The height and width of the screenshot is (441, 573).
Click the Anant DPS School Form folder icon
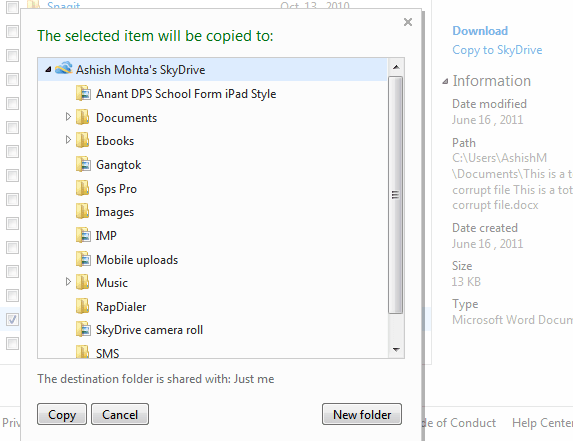pos(83,93)
